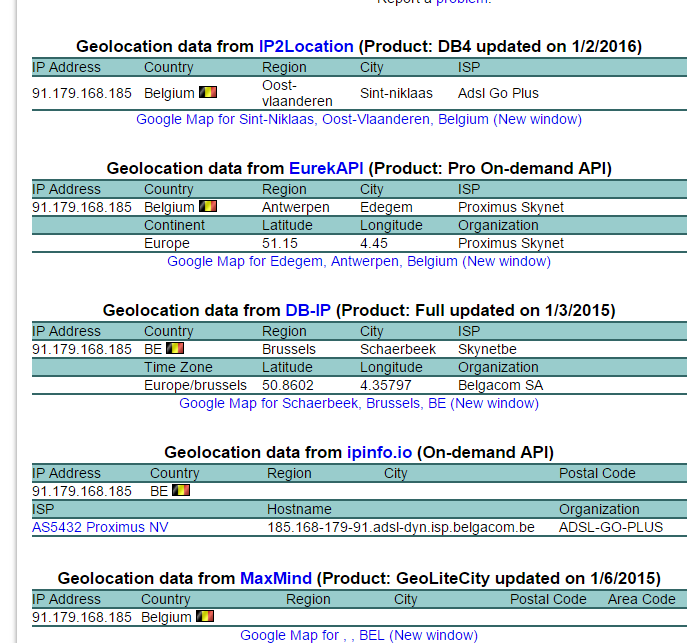Click the Sint-niklaas city cell

coord(396,93)
